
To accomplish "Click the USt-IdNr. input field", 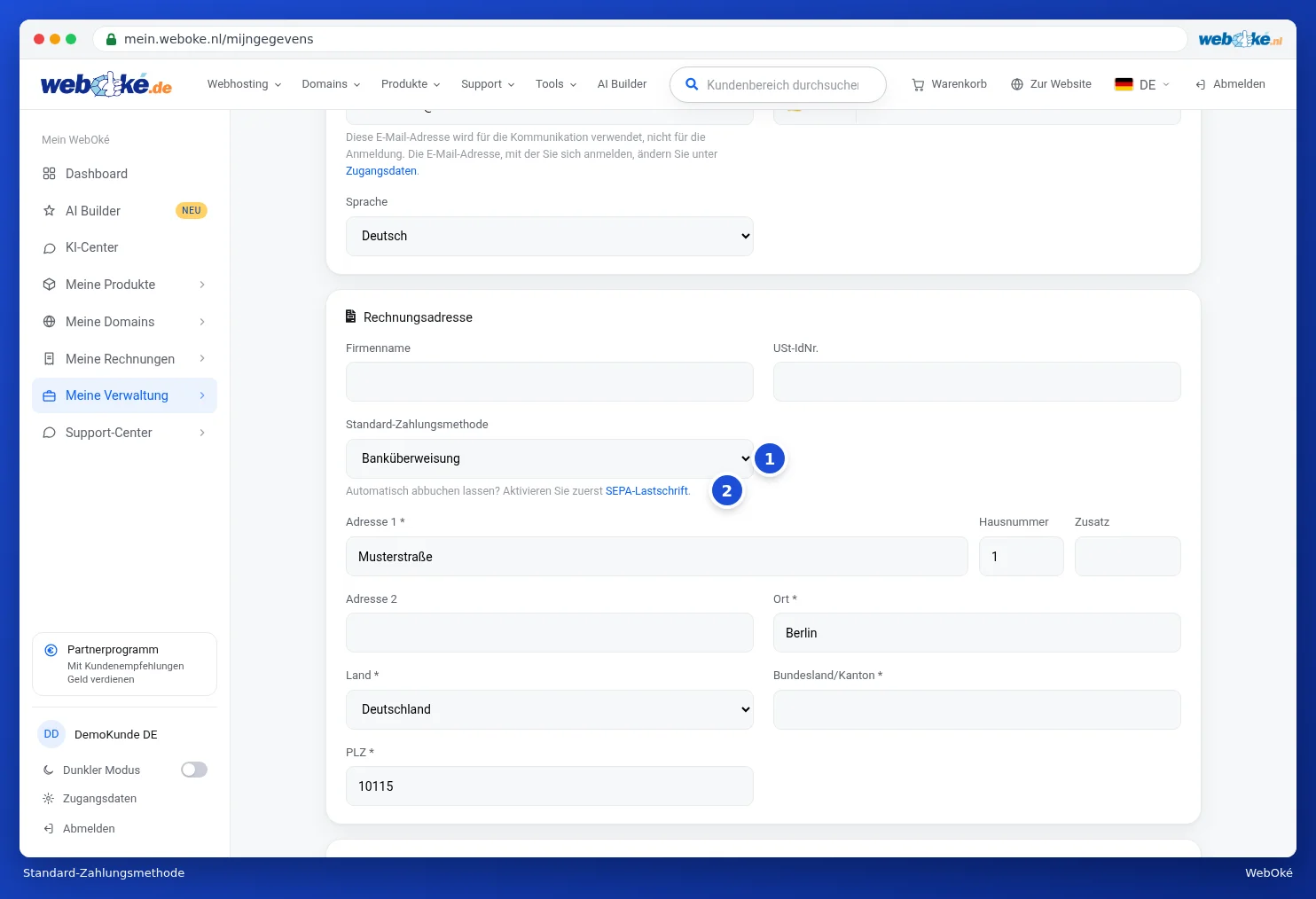I will (977, 382).
